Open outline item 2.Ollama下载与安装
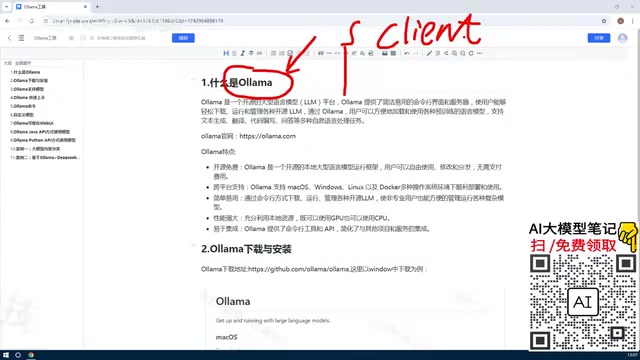Image resolution: width=640 pixels, height=360 pixels. point(29,80)
